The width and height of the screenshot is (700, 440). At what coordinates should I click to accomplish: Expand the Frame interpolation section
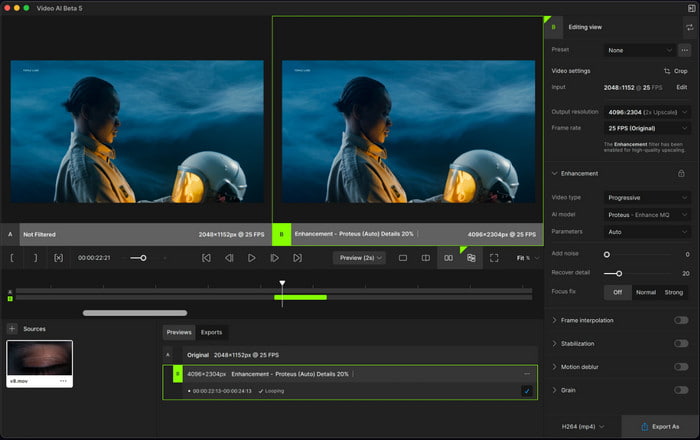tap(554, 320)
